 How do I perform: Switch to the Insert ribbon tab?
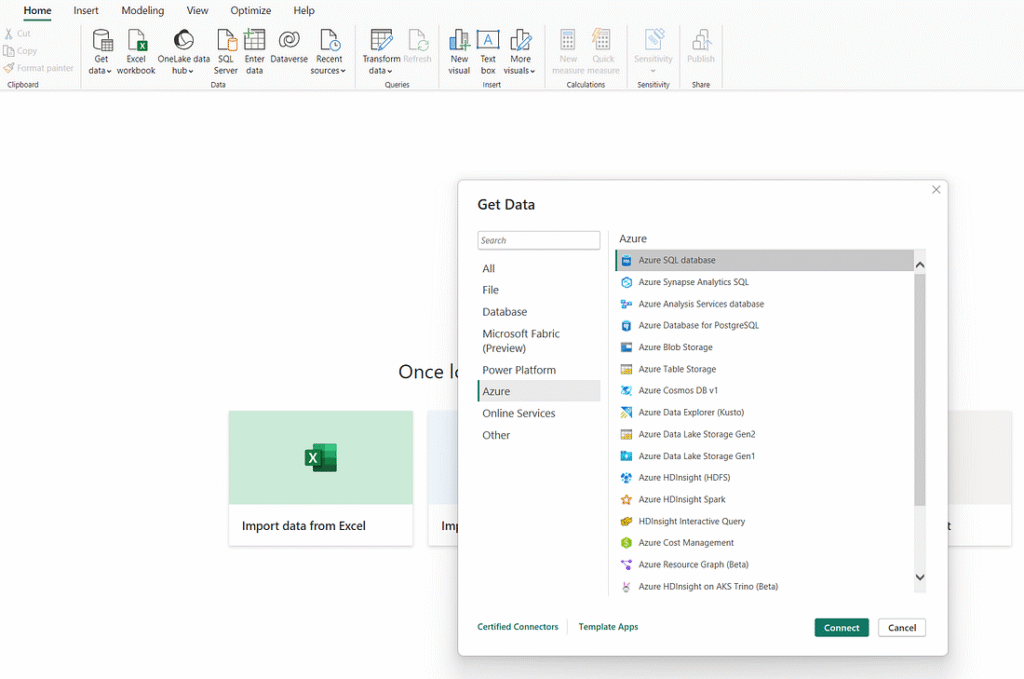pos(86,10)
